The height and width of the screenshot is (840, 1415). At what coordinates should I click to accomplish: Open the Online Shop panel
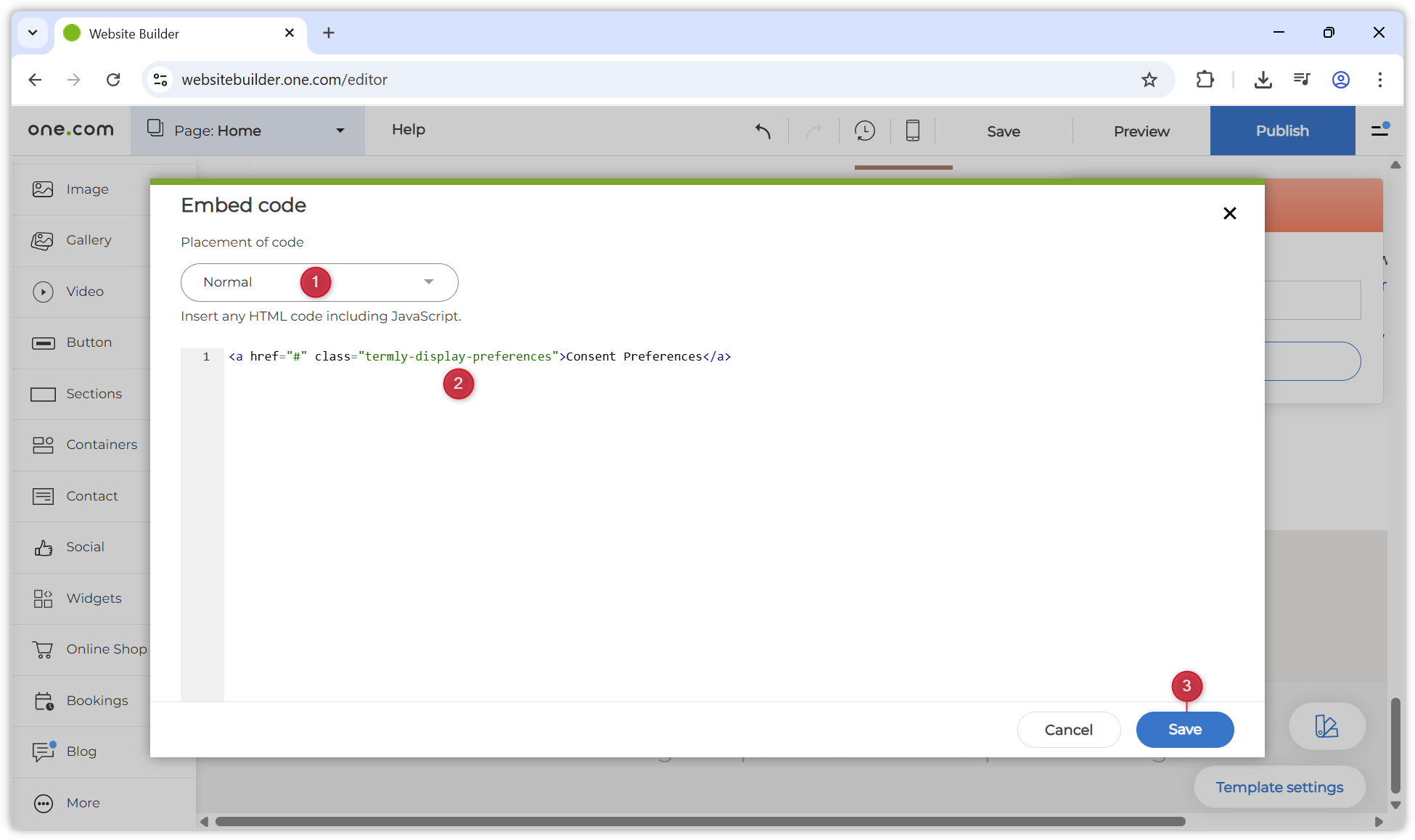pyautogui.click(x=107, y=648)
